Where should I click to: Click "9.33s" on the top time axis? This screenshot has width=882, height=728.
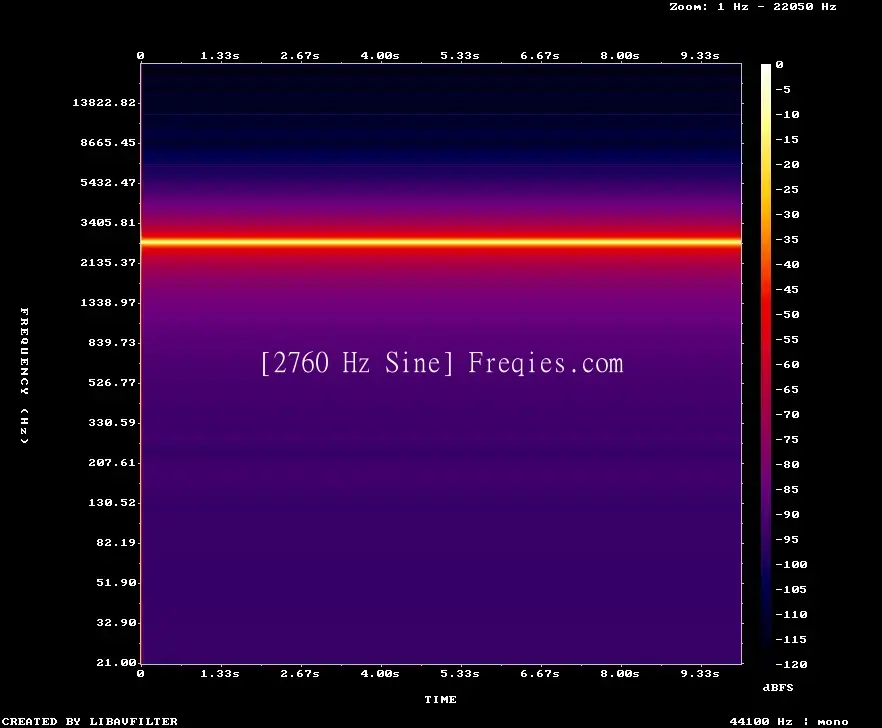700,56
